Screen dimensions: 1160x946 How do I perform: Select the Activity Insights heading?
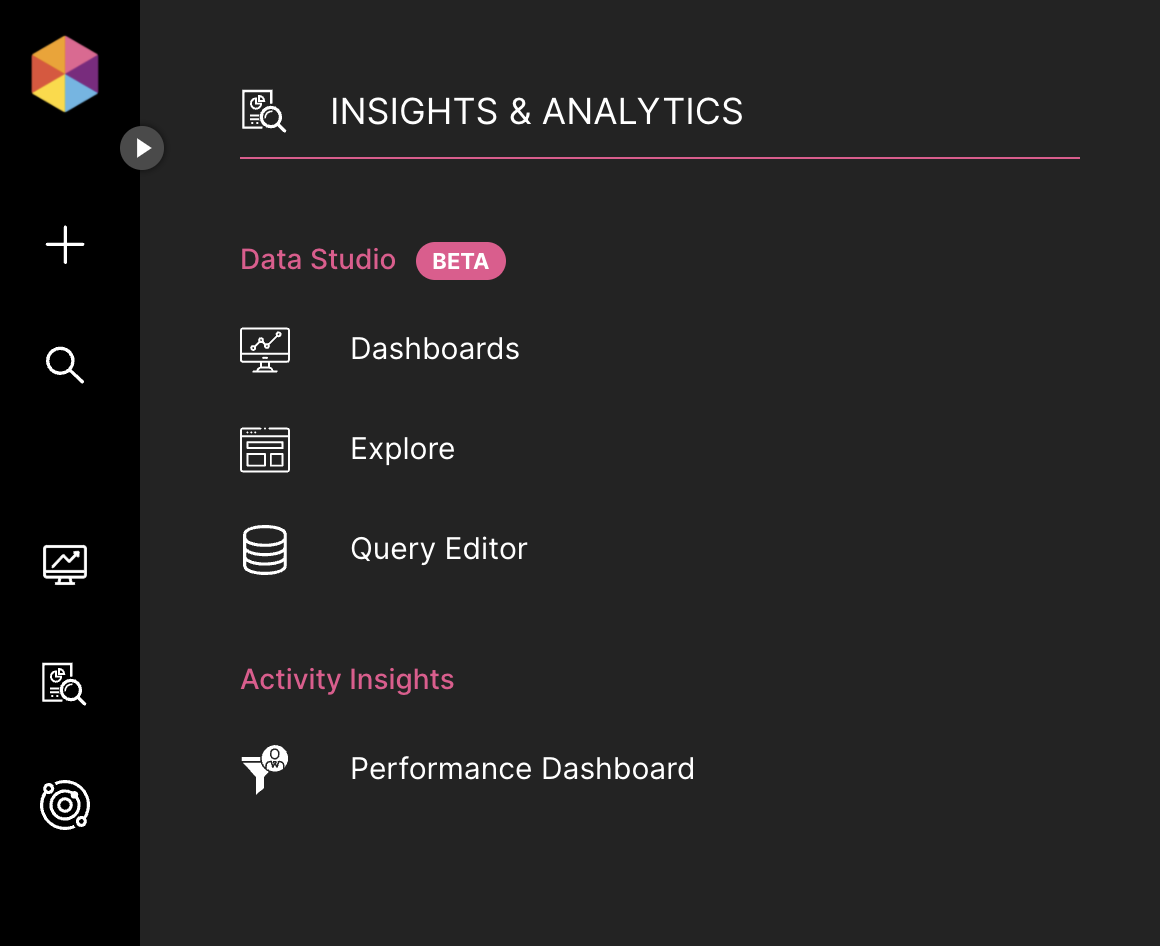347,679
